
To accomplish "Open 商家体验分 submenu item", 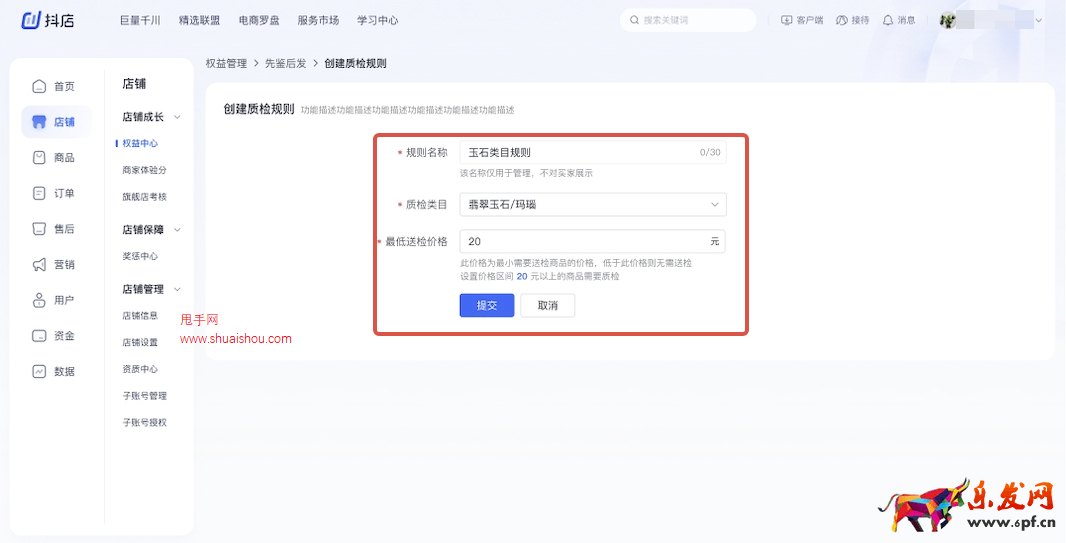I will pyautogui.click(x=144, y=170).
